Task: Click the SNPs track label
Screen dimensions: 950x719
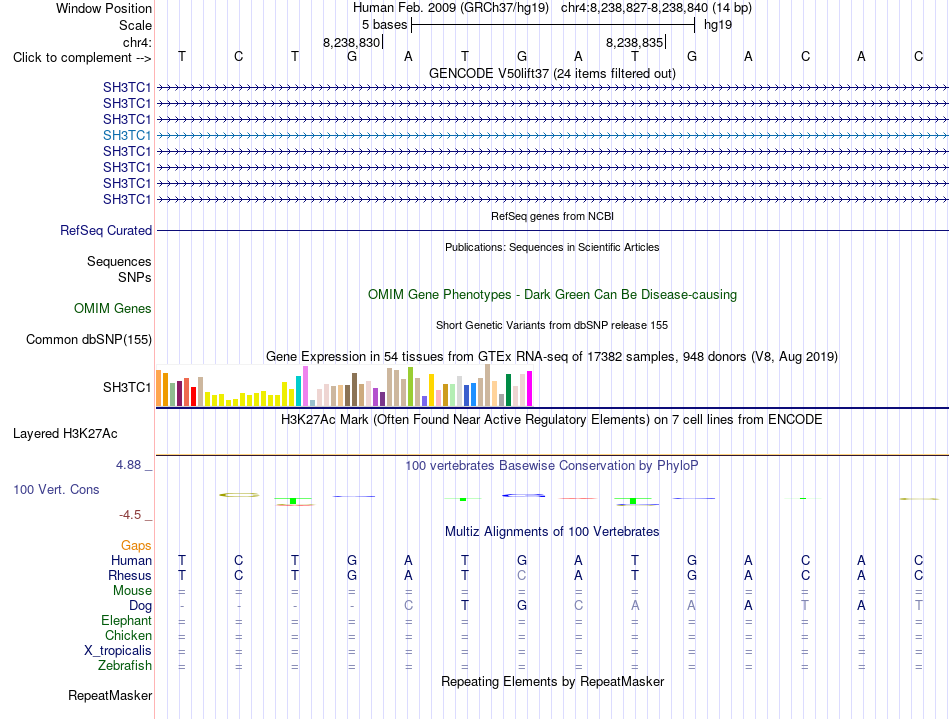Action: (x=135, y=277)
